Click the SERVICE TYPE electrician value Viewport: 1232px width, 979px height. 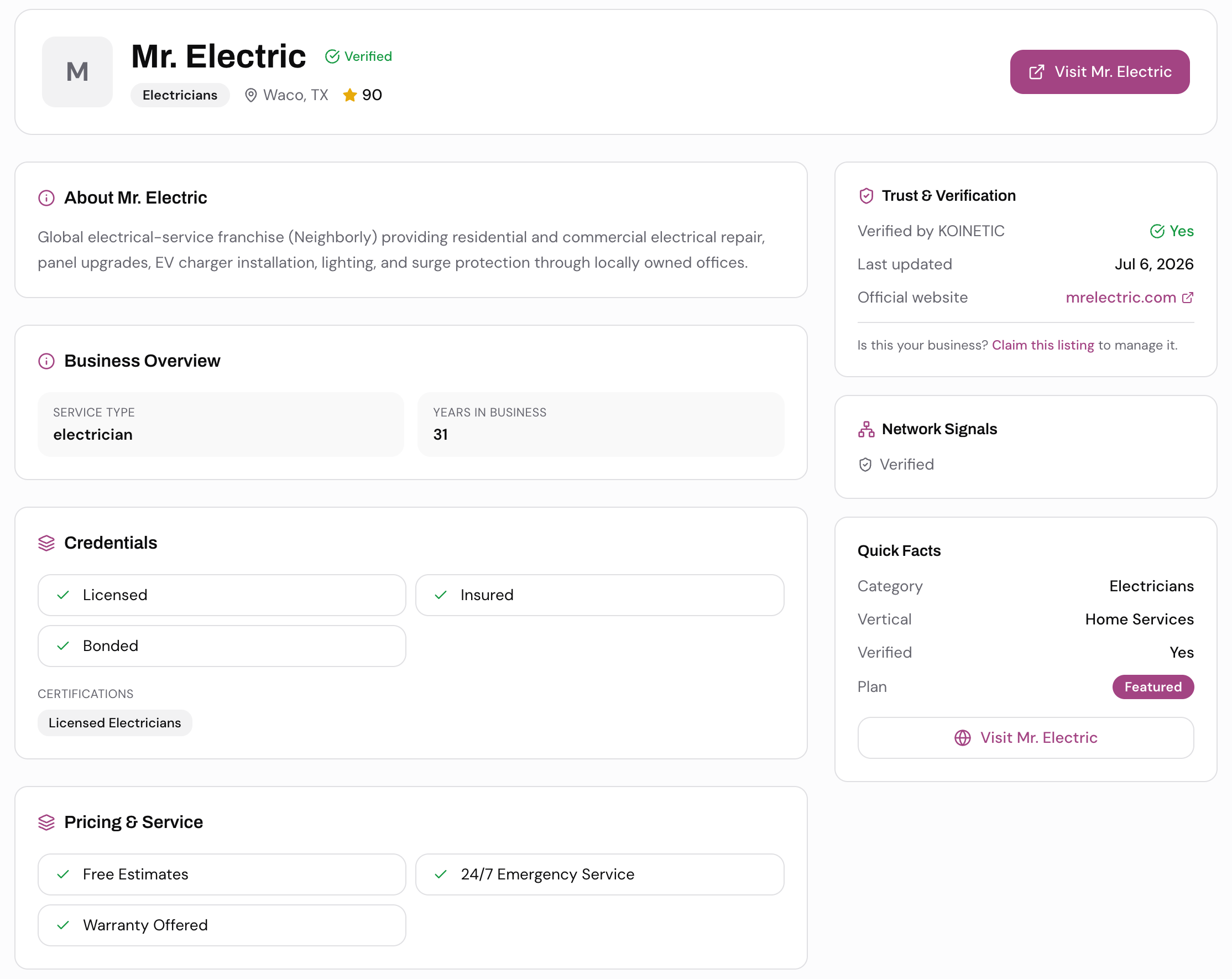point(92,435)
